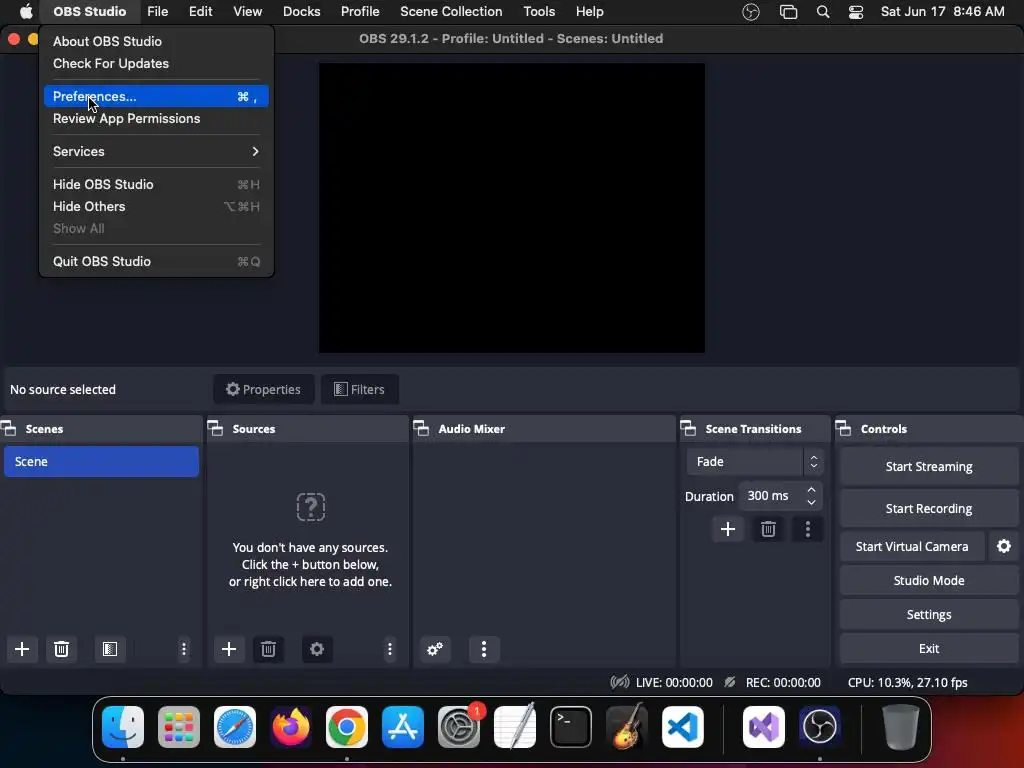Screen dimensions: 1024x768
Task: Open transition properties three-dot menu
Action: pos(808,529)
